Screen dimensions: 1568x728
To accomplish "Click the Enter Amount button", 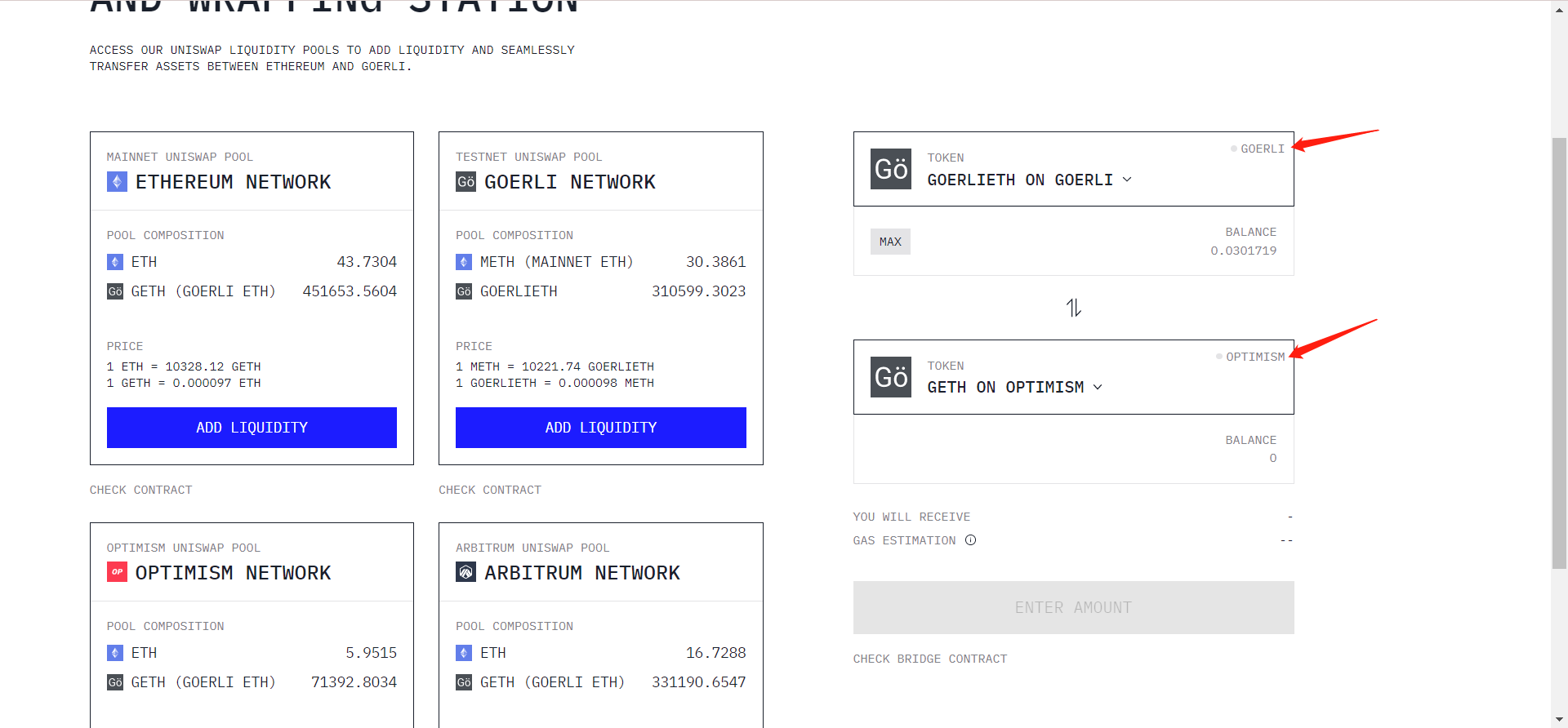I will [x=1073, y=607].
